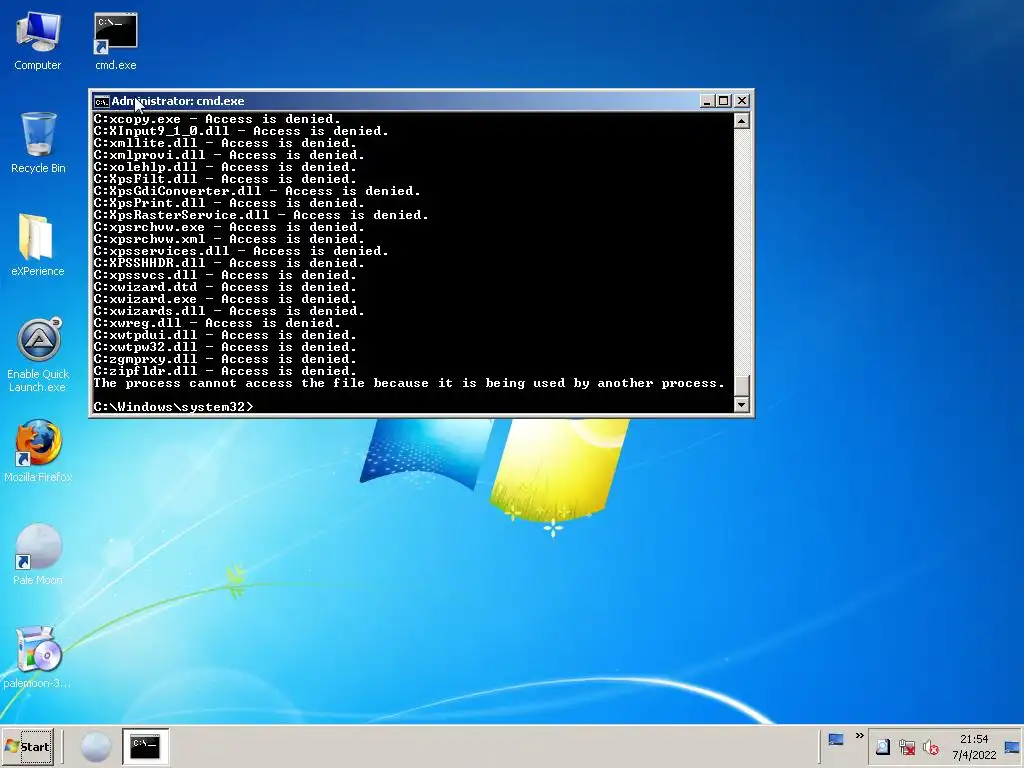Select the eXPerience folder
1024x768 pixels.
pyautogui.click(x=37, y=245)
